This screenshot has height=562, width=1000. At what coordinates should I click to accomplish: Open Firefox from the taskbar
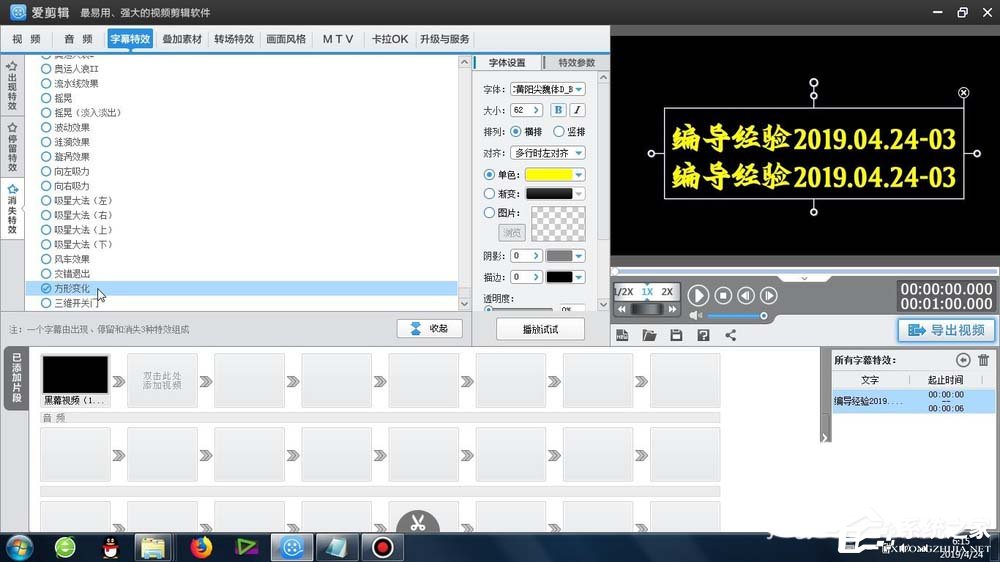coord(201,548)
